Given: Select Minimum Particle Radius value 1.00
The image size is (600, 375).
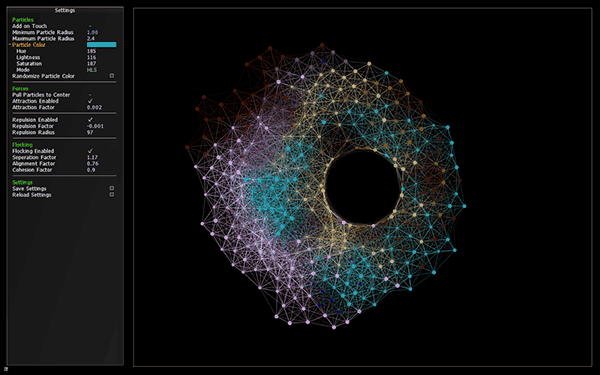Looking at the screenshot, I should [x=93, y=33].
